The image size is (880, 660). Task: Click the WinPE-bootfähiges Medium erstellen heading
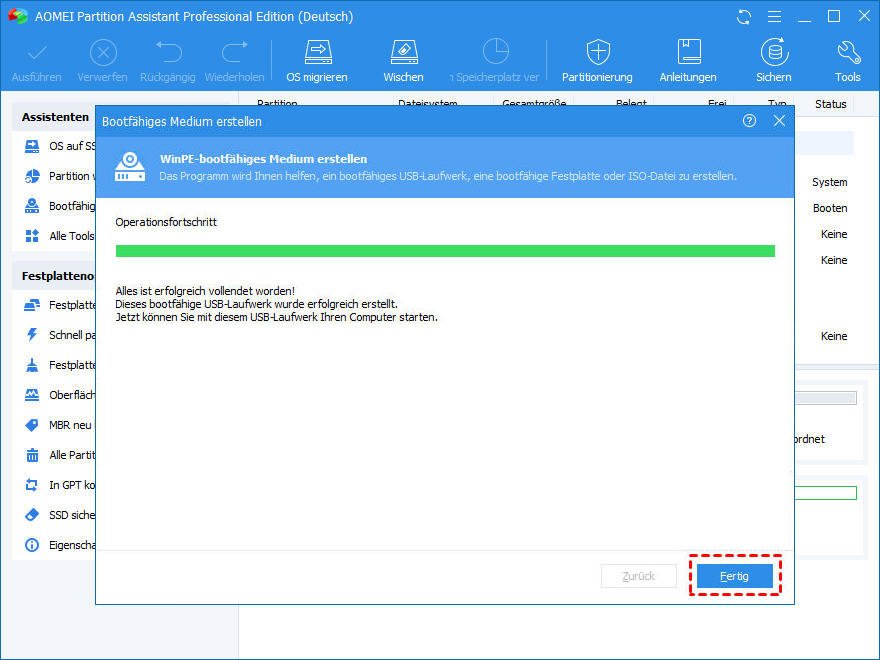click(263, 159)
